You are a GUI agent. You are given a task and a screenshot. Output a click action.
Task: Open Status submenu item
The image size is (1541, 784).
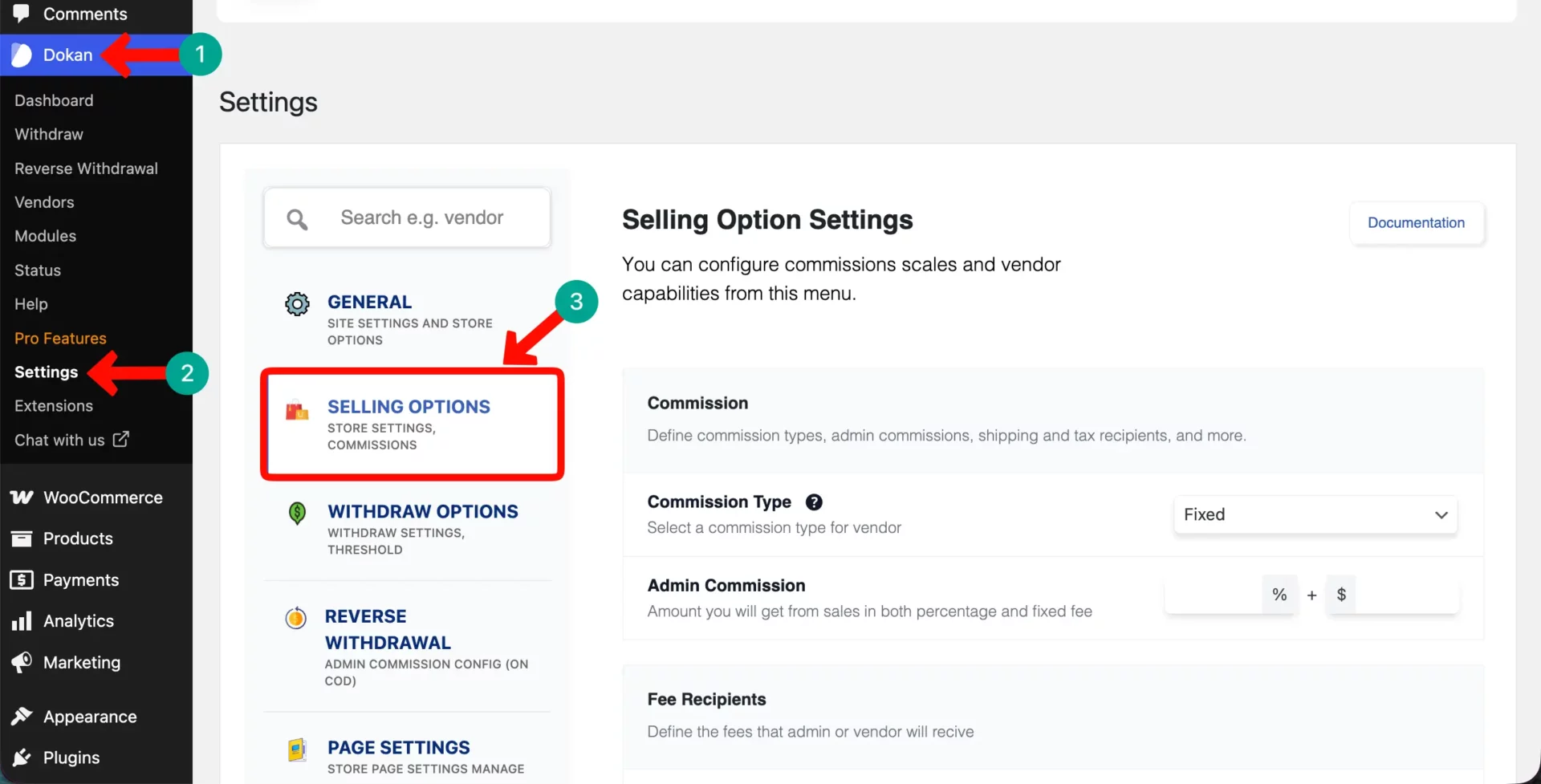(38, 270)
